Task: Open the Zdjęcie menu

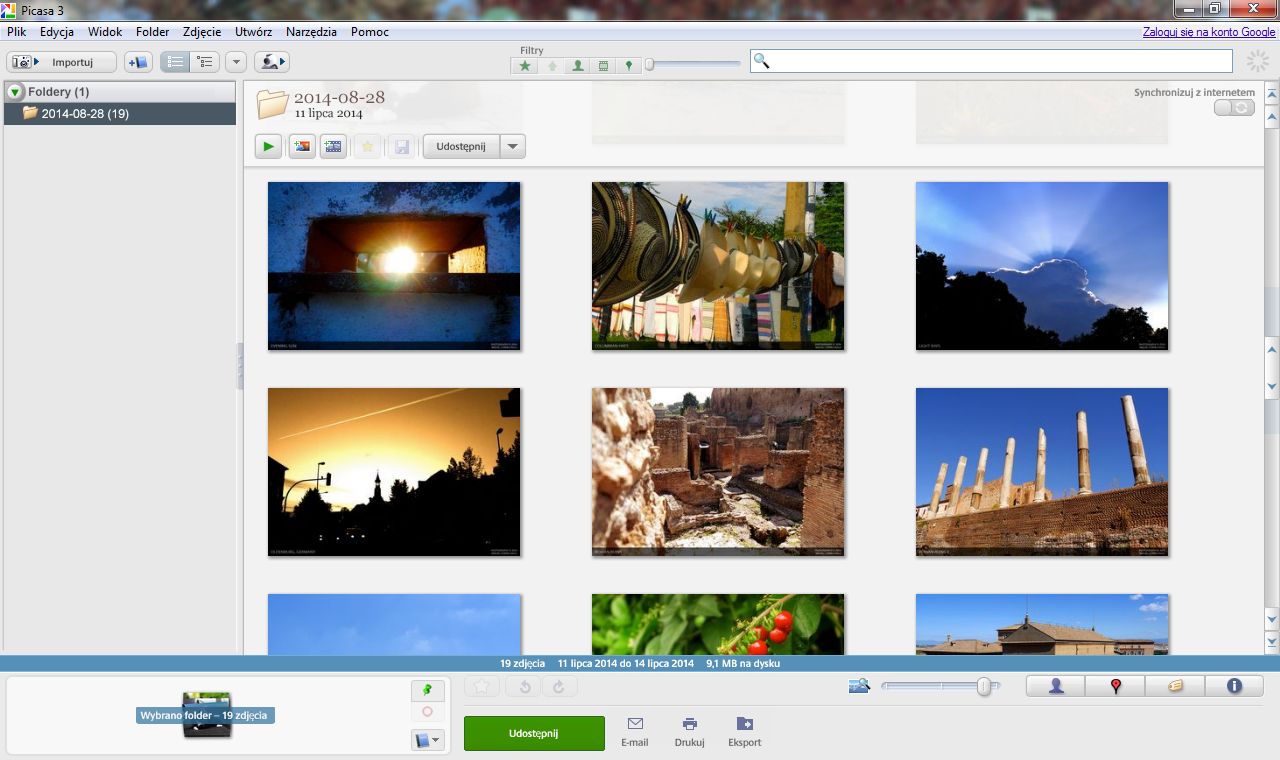Action: coord(202,32)
